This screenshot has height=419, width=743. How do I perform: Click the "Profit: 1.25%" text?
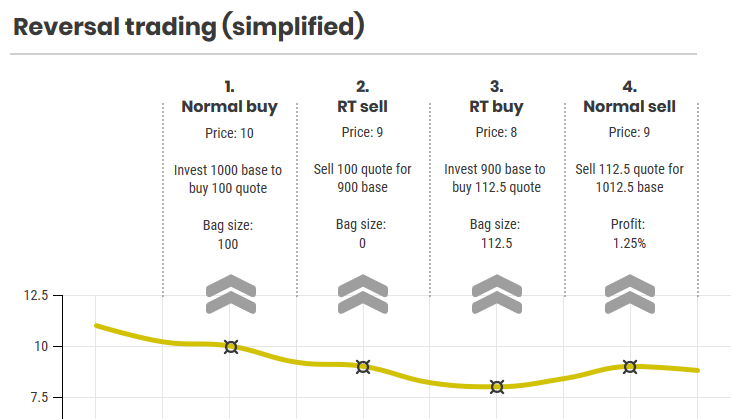pyautogui.click(x=630, y=234)
